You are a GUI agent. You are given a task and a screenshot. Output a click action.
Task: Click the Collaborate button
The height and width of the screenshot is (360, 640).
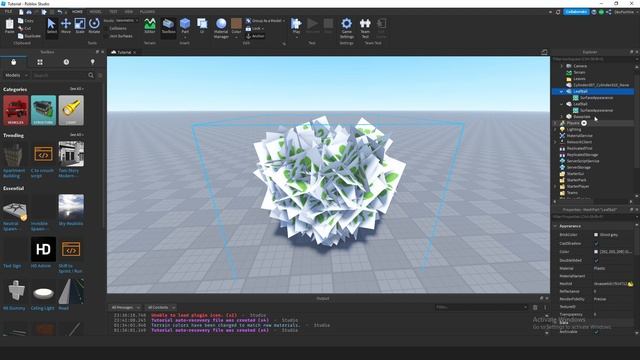pyautogui.click(x=576, y=12)
